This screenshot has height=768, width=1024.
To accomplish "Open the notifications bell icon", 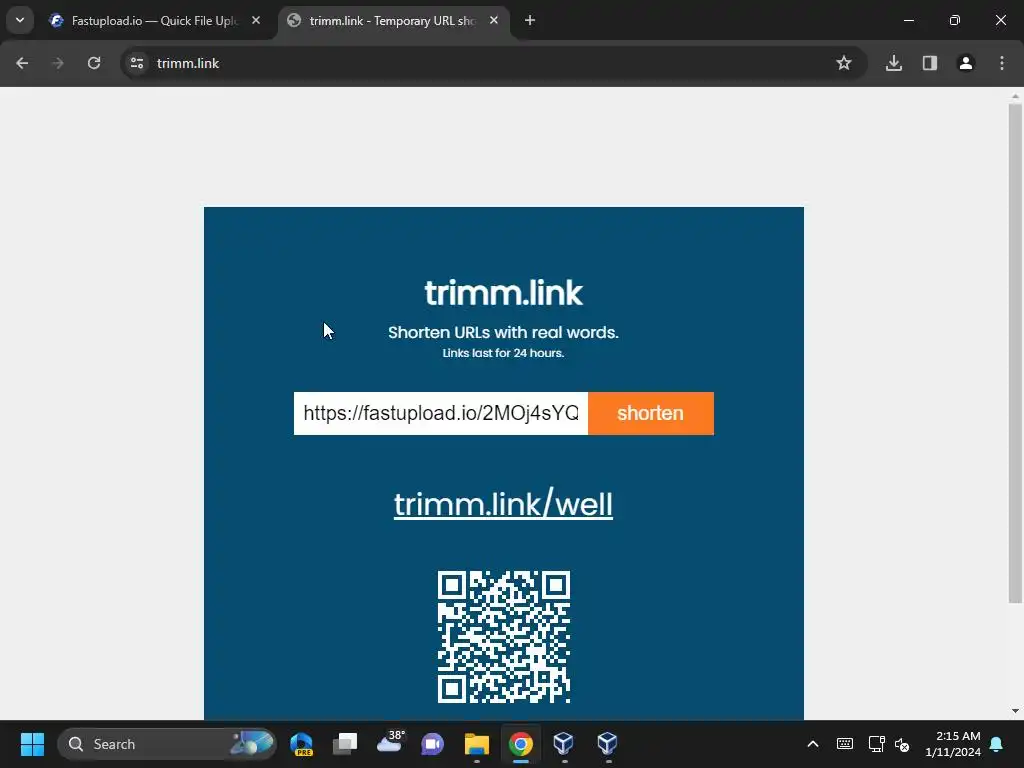I will coord(997,744).
